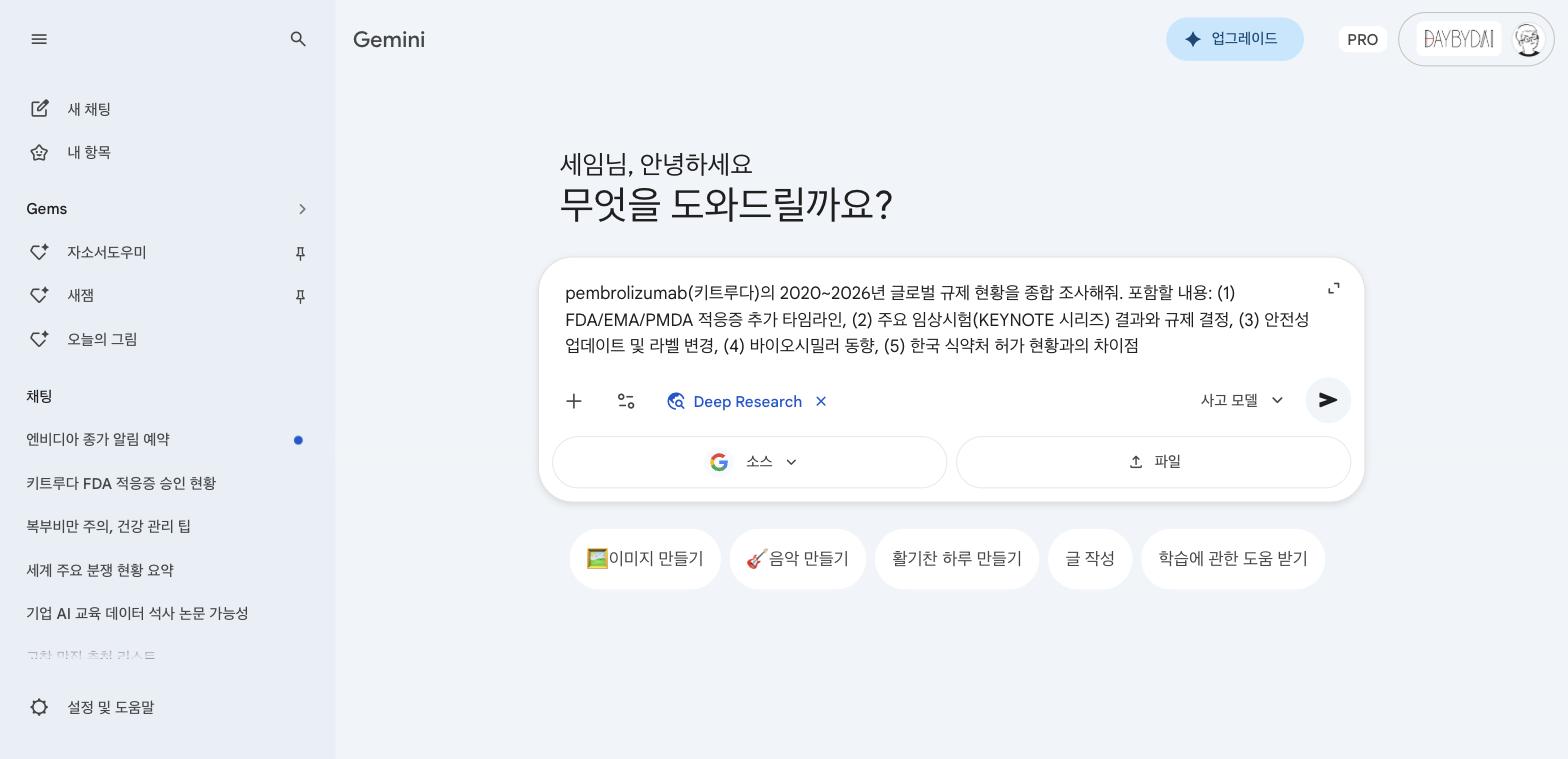Screen dimensions: 1568x759
Task: Click the 활기찬 하루 만들기 chip
Action: click(x=957, y=559)
